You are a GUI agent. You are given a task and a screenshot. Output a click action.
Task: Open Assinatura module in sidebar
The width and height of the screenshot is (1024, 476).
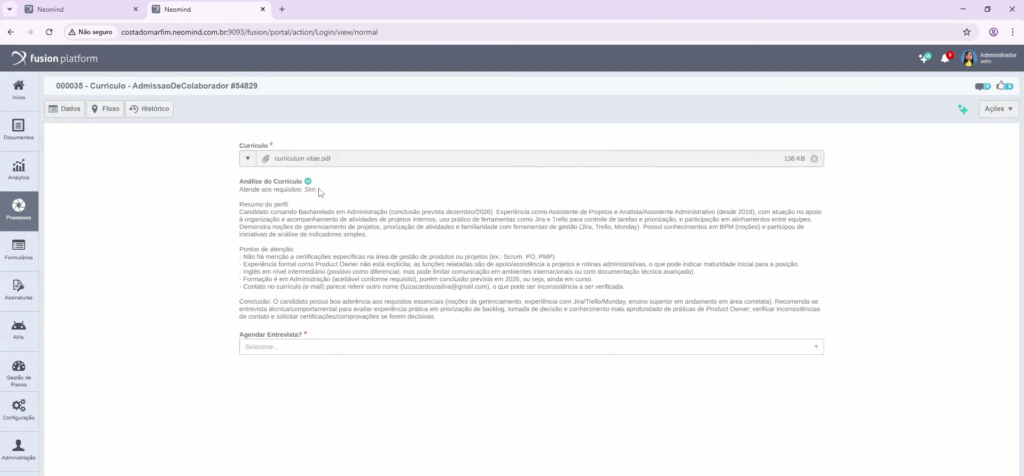pyautogui.click(x=18, y=289)
